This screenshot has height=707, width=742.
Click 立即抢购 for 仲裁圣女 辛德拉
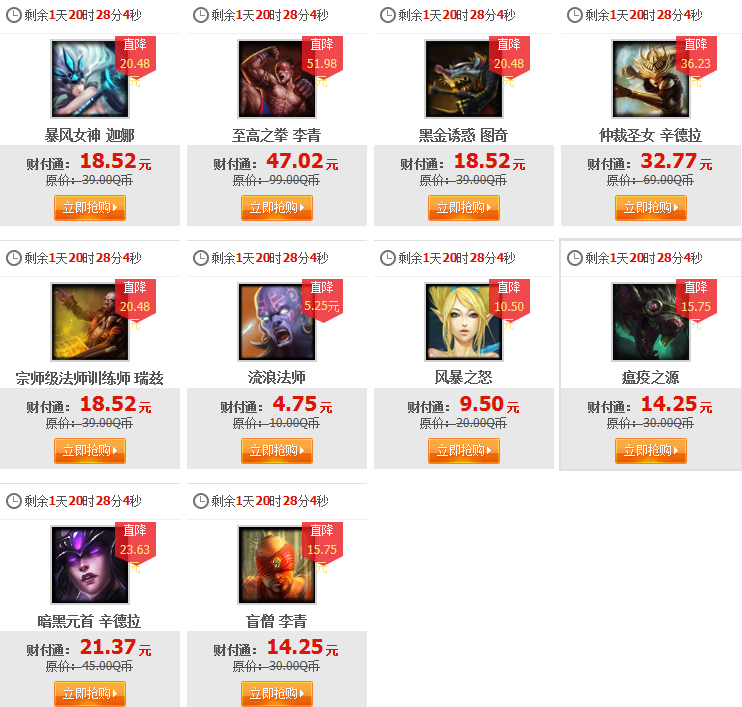point(651,208)
